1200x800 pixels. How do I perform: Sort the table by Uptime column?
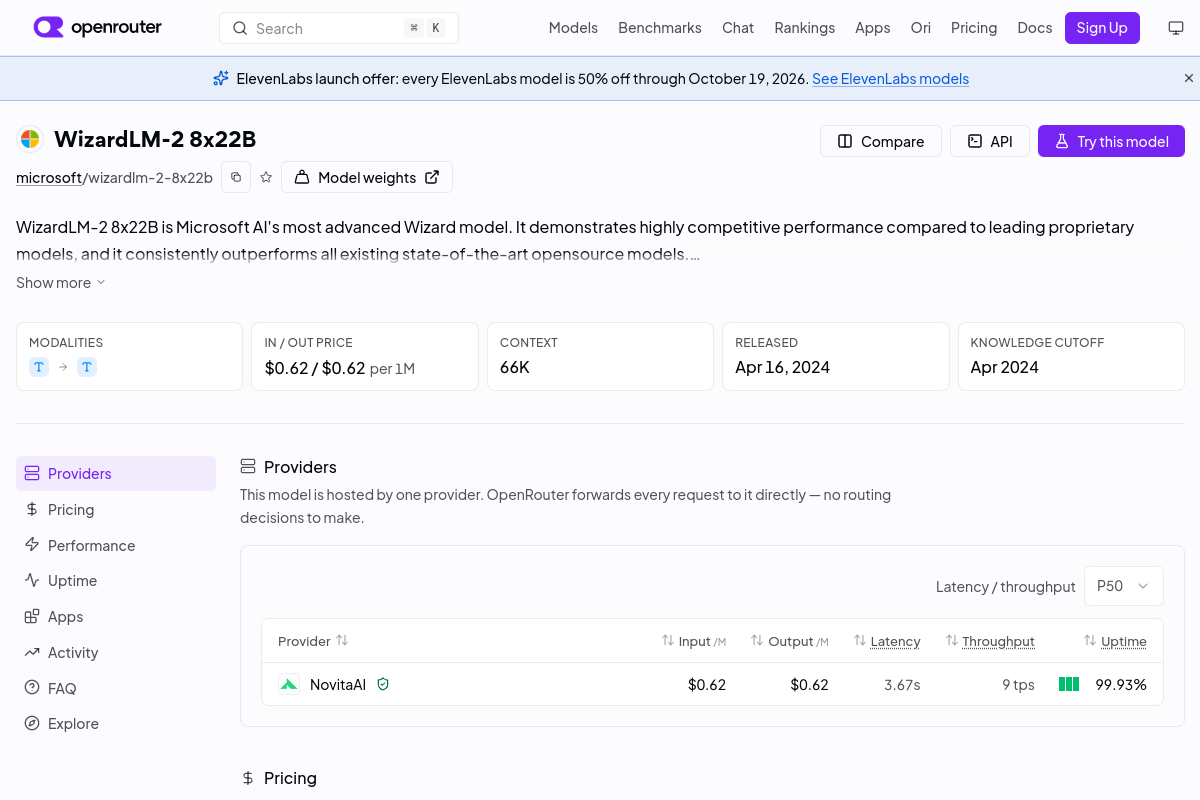(x=1115, y=641)
